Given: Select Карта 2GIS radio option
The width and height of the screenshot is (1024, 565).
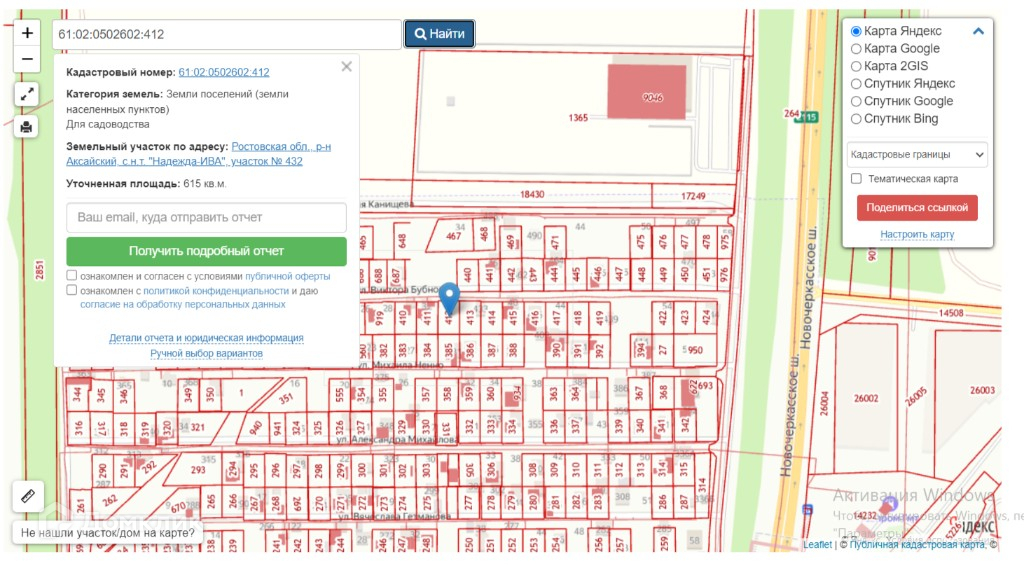Looking at the screenshot, I should (x=856, y=67).
